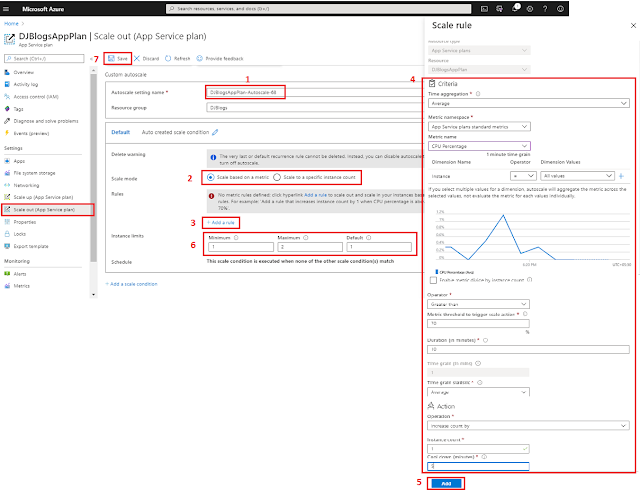
Task: Click the Duration in minutes field
Action: tap(528, 349)
